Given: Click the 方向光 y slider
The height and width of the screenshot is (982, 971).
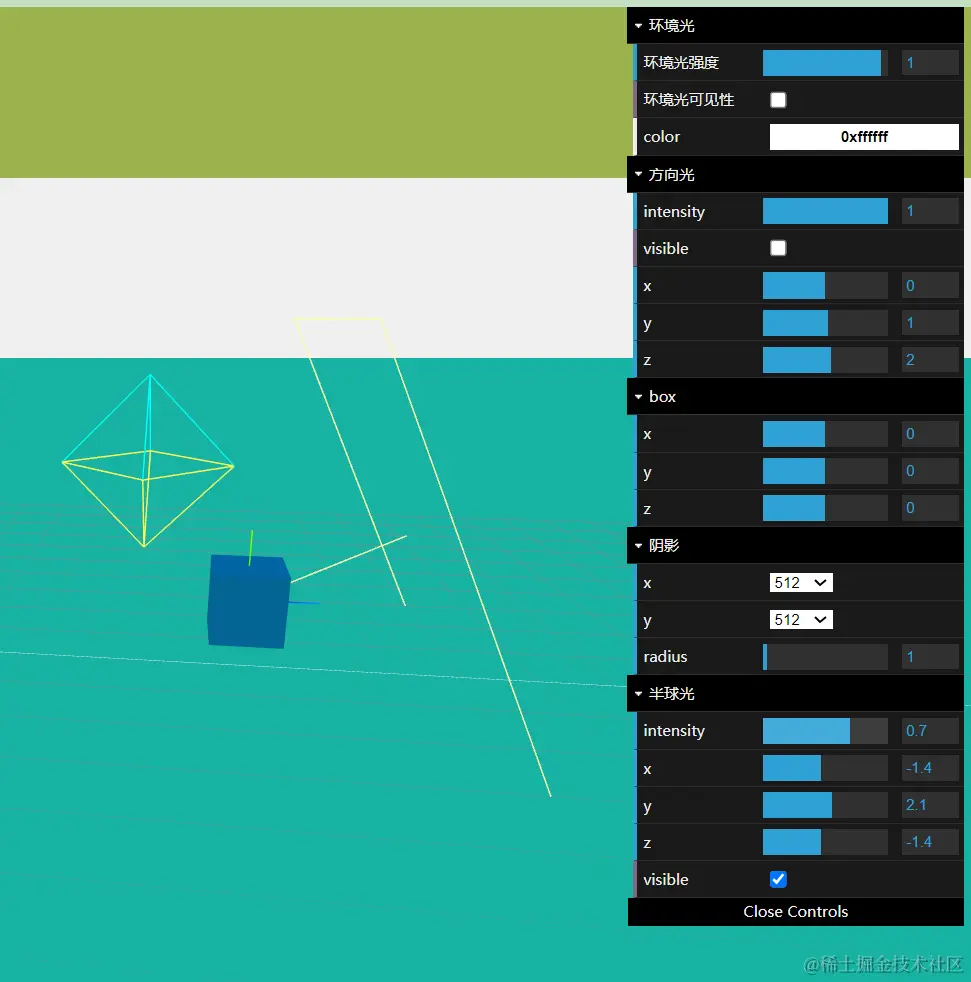Looking at the screenshot, I should (x=825, y=323).
